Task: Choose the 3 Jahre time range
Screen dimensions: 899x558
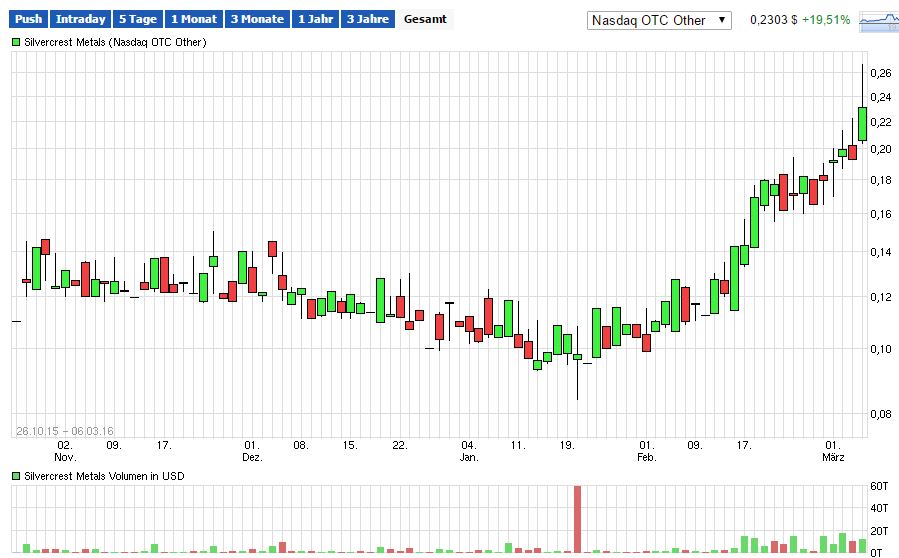Action: tap(366, 19)
